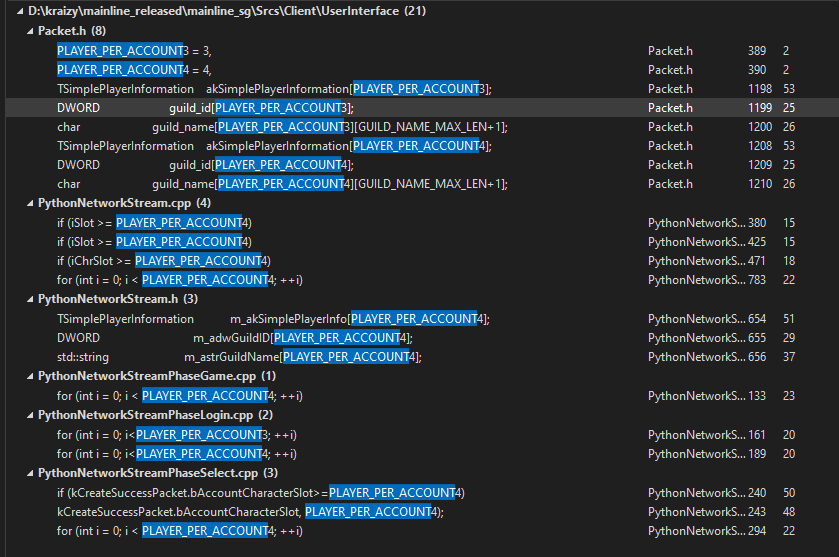This screenshot has height=557, width=839.
Task: Select the PythonNetworkStreamPhaseGame.cpp (1) heading
Action: (x=157, y=376)
